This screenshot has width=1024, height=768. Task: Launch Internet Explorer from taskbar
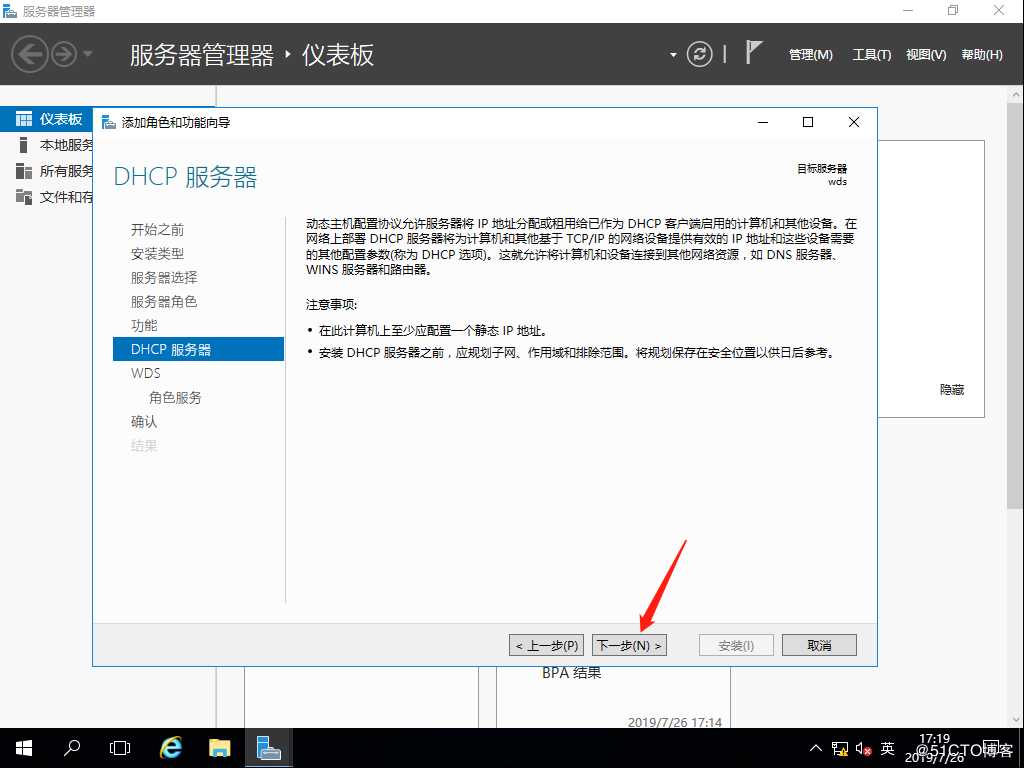tap(171, 748)
